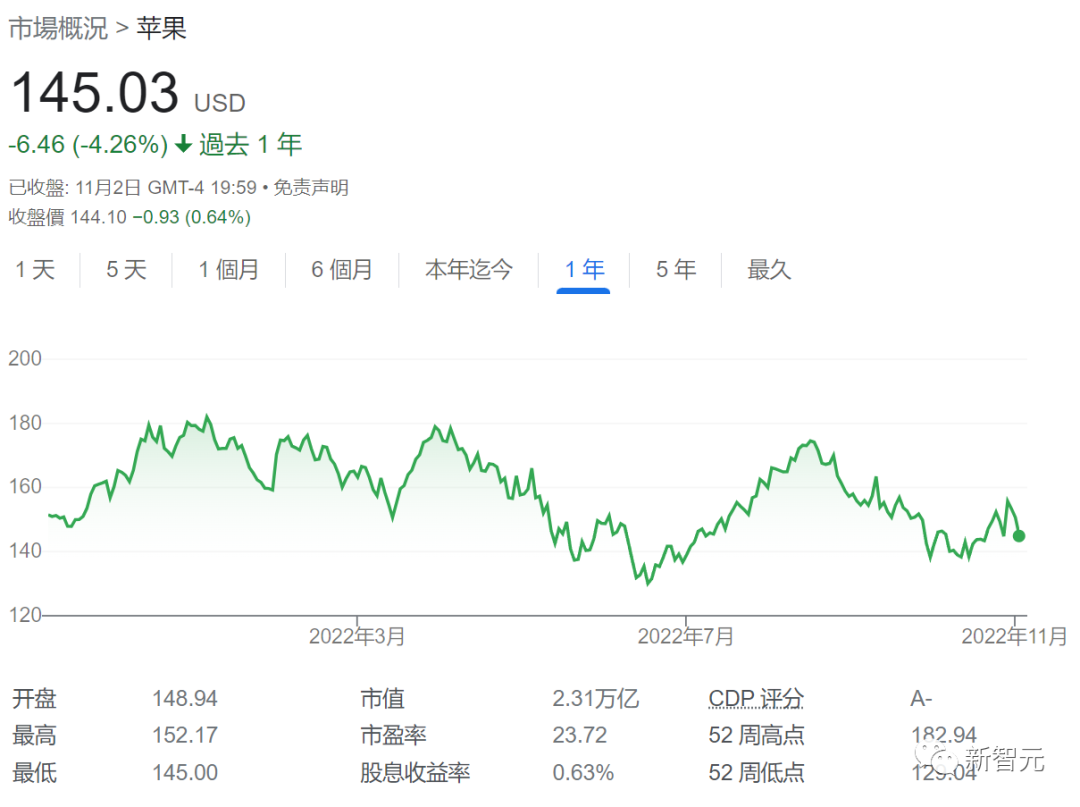Click the 股息收益率 label
1080x807 pixels.
tap(415, 773)
